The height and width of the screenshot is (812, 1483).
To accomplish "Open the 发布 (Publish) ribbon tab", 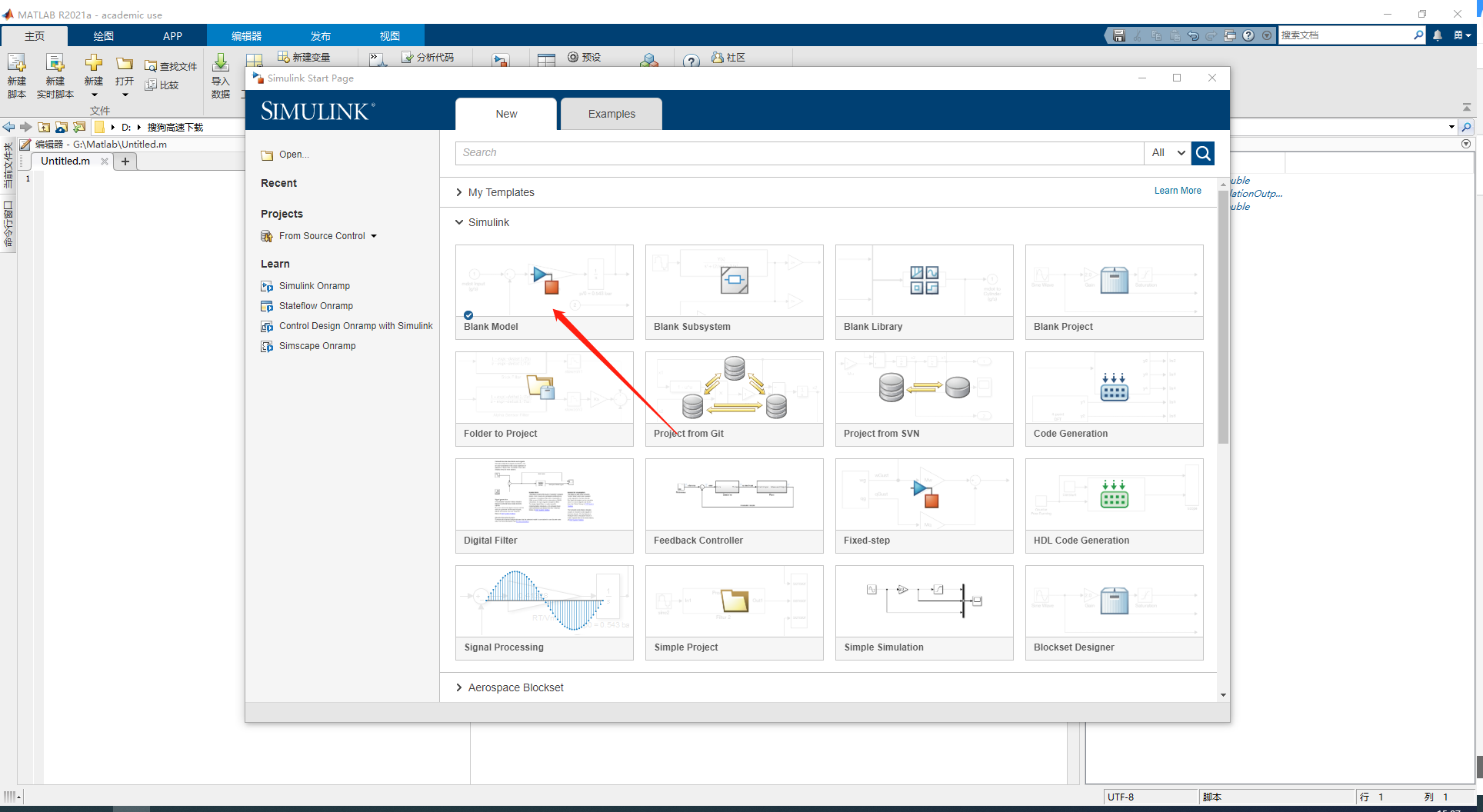I will click(320, 36).
